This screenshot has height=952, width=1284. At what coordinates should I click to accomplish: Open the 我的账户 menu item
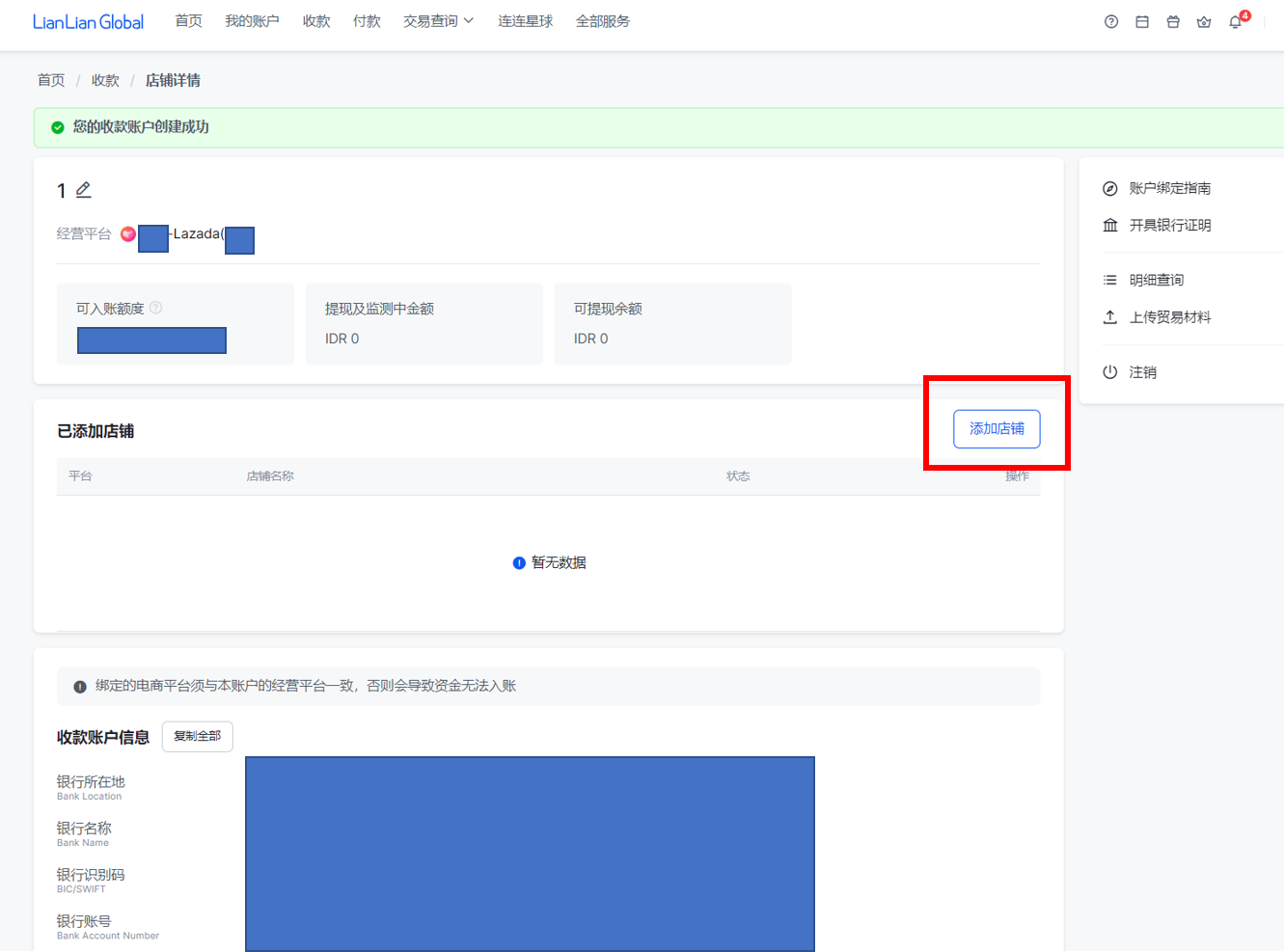coord(252,21)
